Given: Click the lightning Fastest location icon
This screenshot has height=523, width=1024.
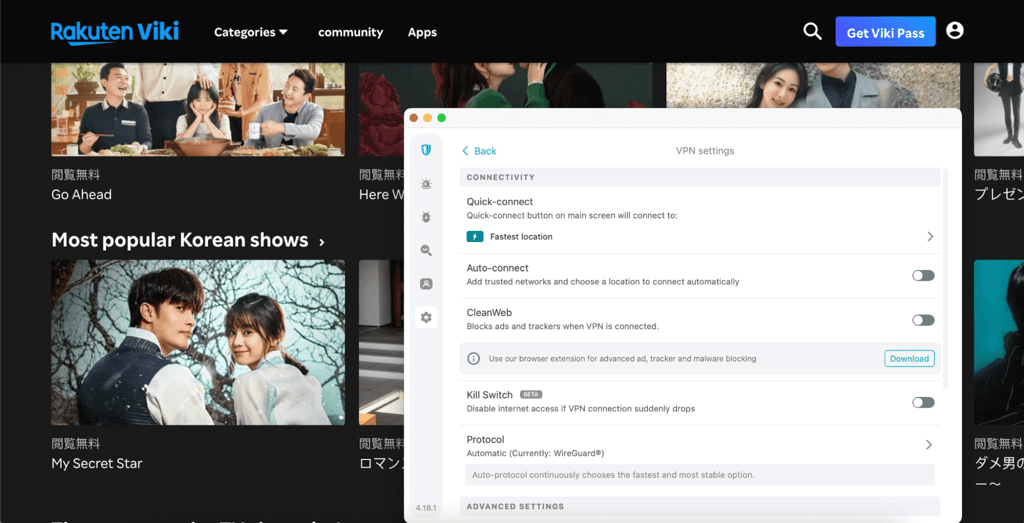Looking at the screenshot, I should point(475,236).
